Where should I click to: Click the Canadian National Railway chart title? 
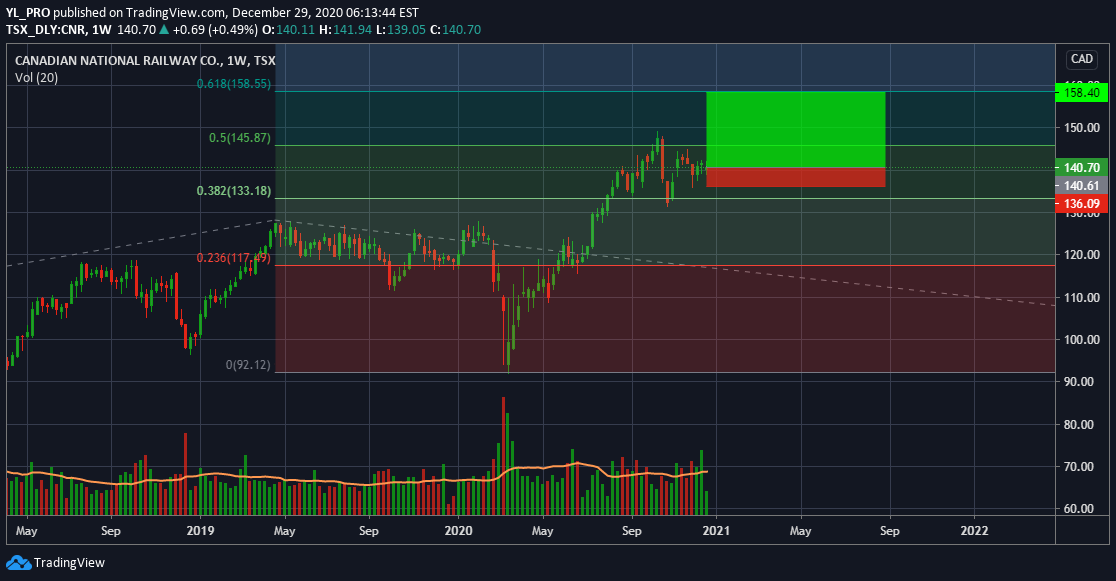pos(145,61)
